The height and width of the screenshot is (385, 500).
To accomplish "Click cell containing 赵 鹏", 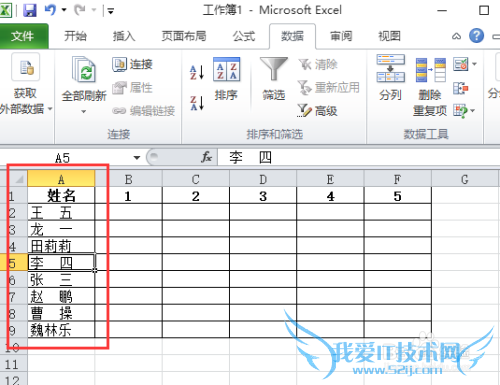I will (x=61, y=296).
